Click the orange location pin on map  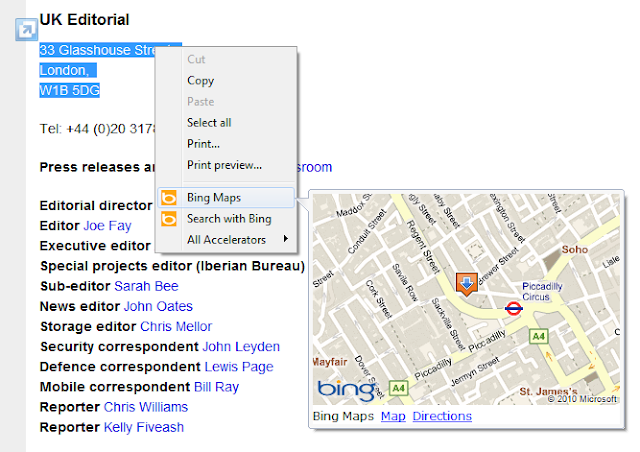[467, 284]
